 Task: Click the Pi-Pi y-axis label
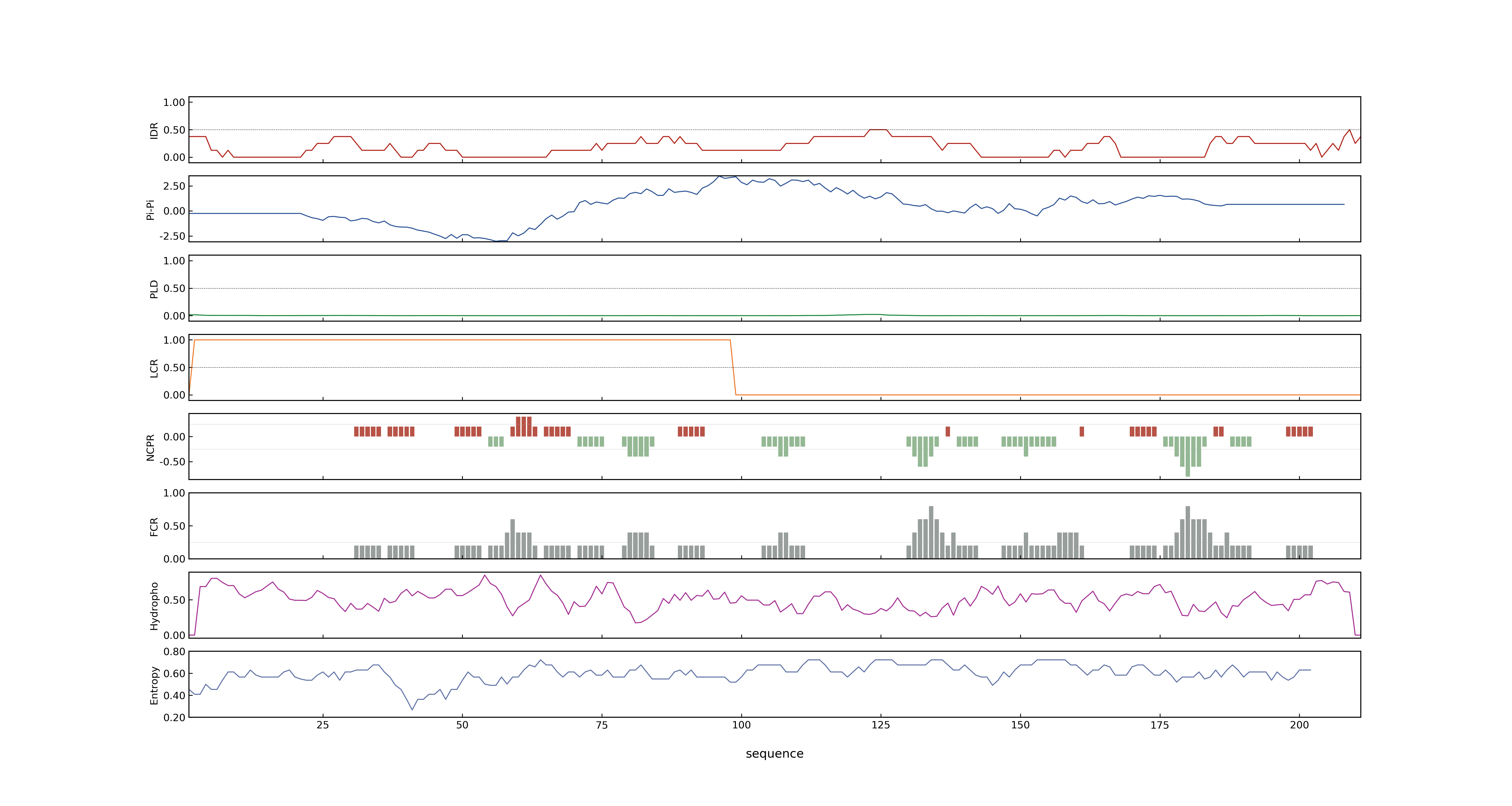[150, 209]
